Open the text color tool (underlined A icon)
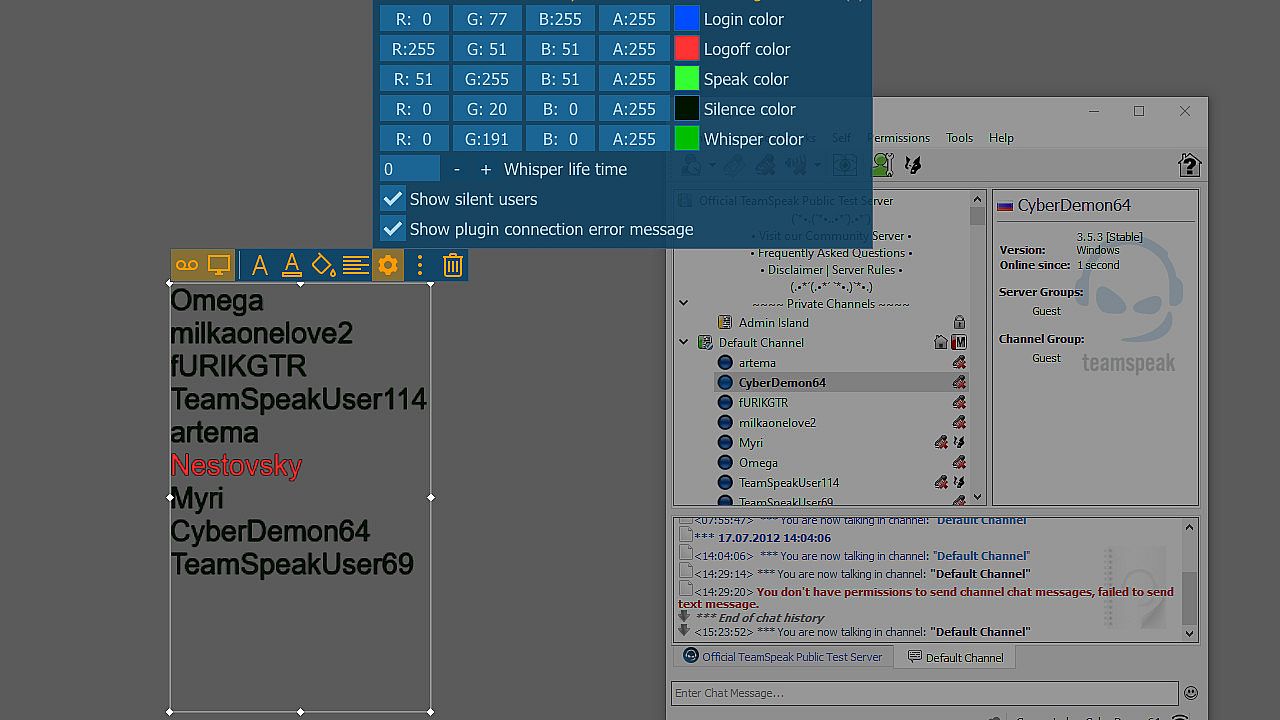Image resolution: width=1280 pixels, height=720 pixels. point(292,265)
